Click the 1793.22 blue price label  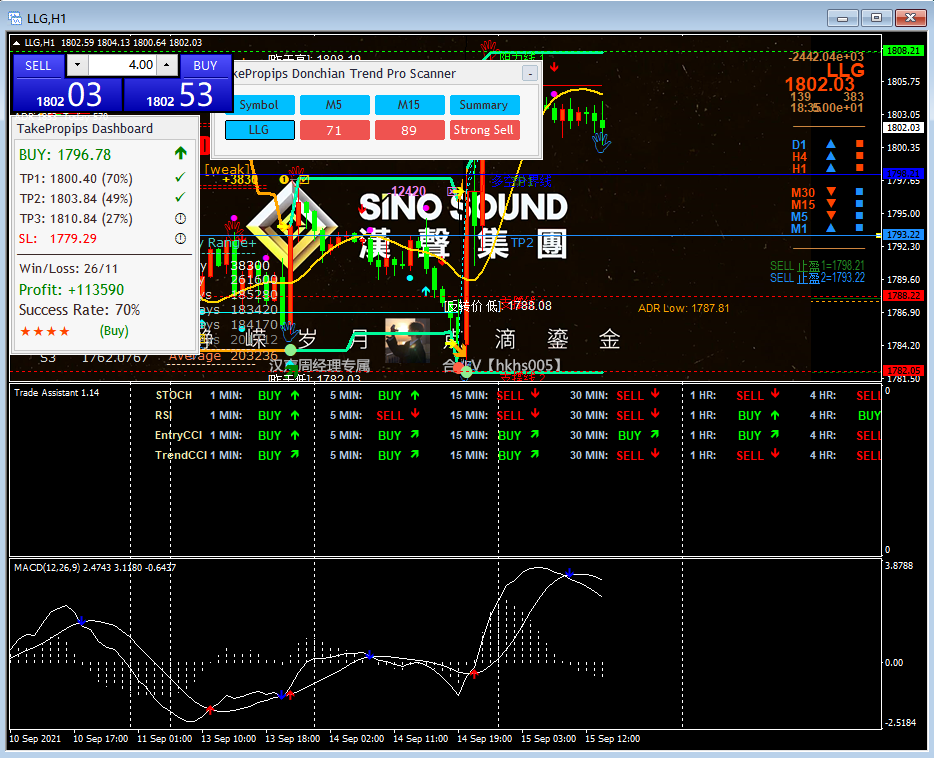903,235
